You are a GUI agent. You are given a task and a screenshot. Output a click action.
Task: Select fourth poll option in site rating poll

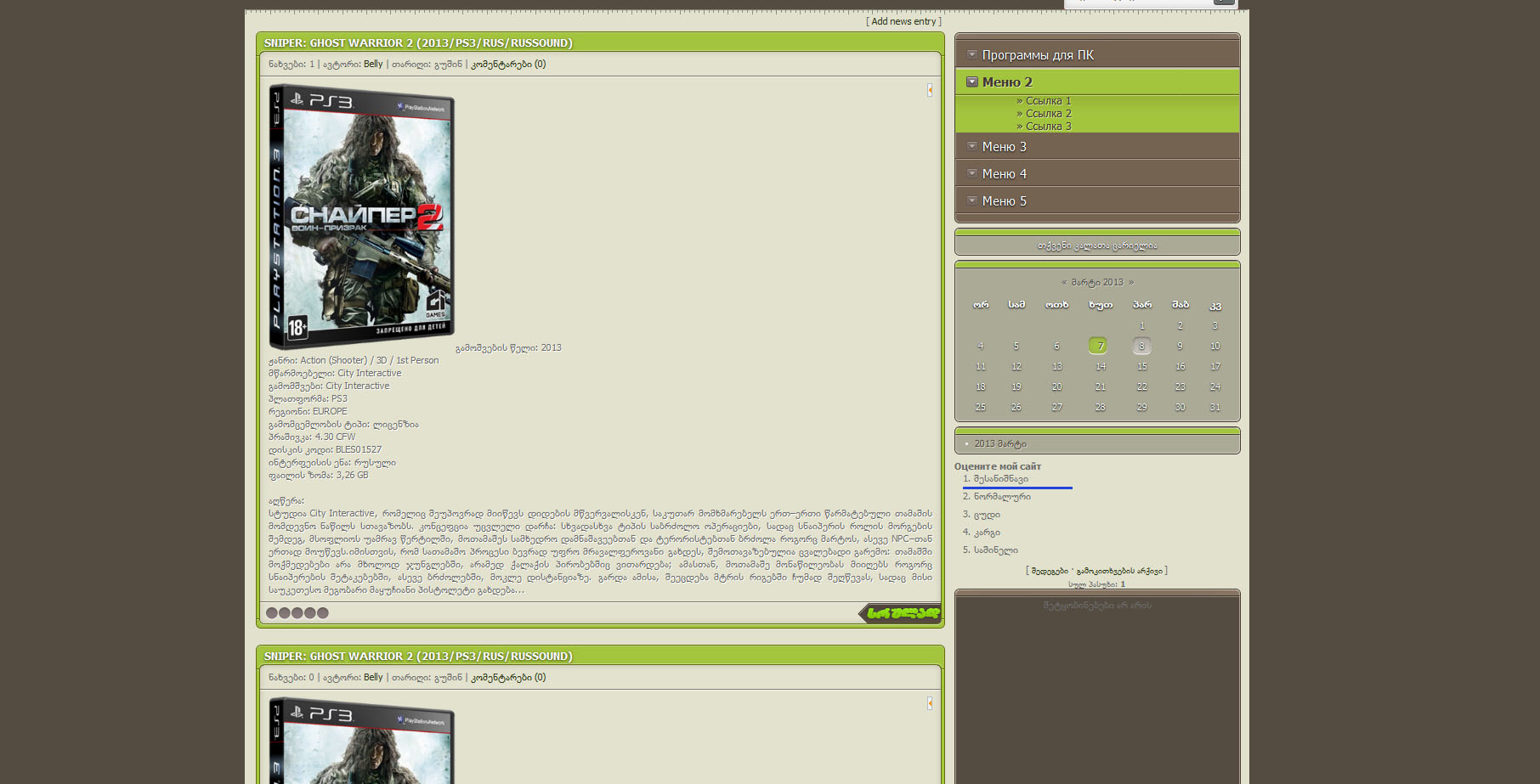(x=987, y=533)
